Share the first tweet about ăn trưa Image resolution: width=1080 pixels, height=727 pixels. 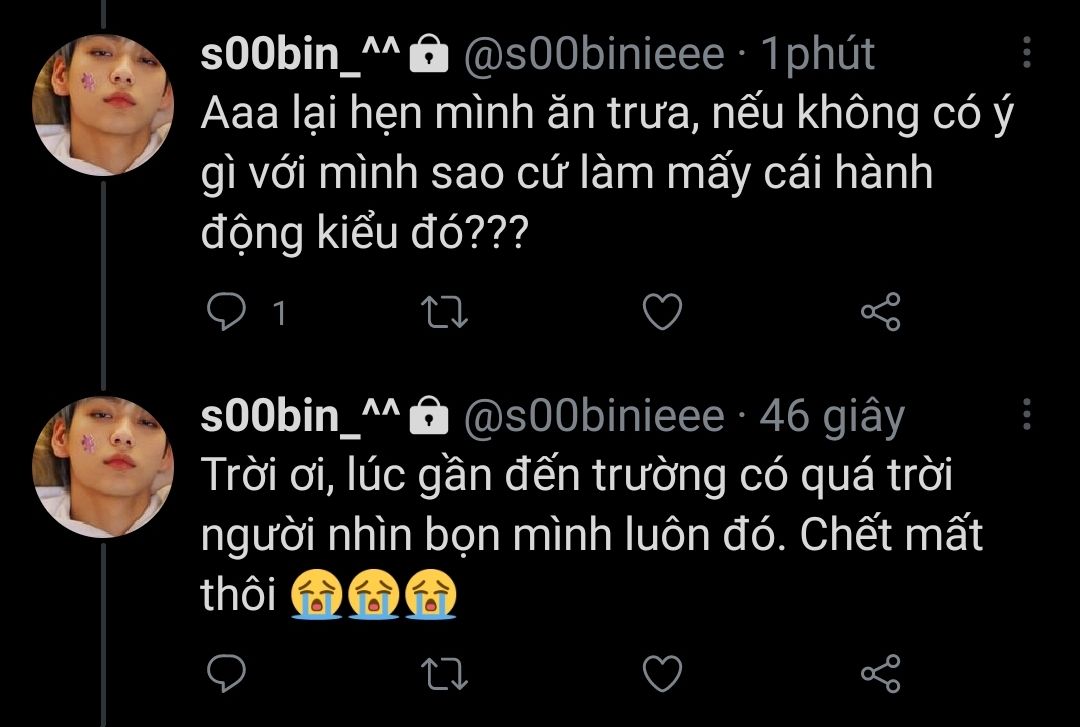click(x=881, y=313)
